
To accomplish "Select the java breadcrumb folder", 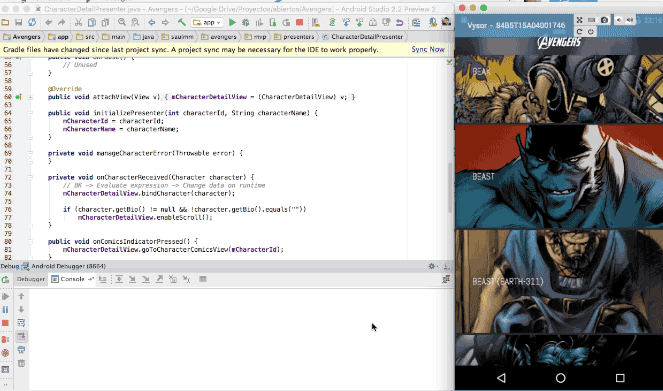I will click(x=144, y=37).
